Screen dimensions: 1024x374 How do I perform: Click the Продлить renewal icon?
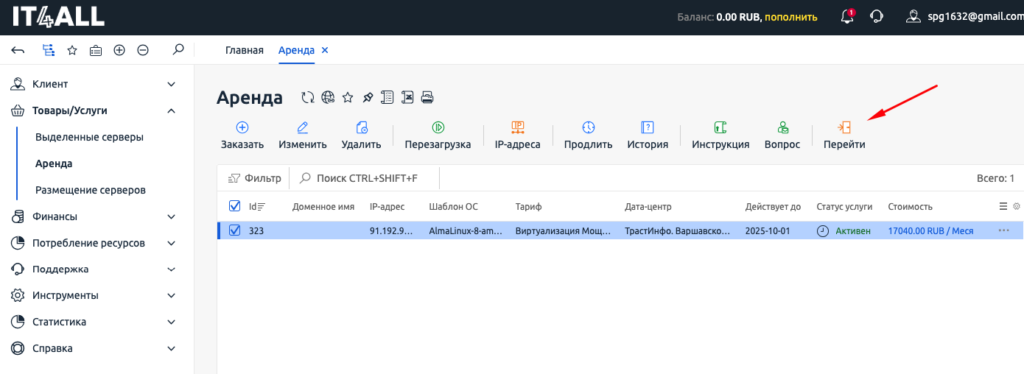pyautogui.click(x=588, y=127)
